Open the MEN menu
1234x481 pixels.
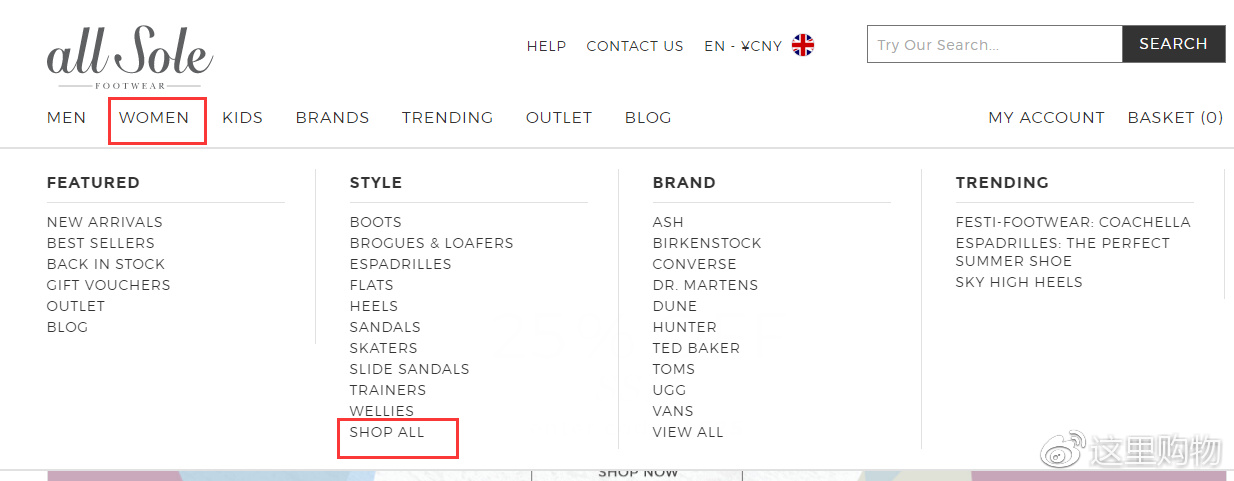(x=67, y=118)
